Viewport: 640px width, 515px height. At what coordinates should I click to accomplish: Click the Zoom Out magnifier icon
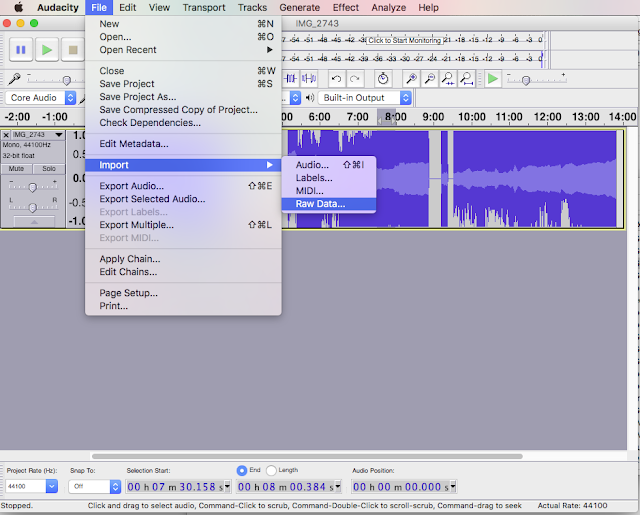429,78
